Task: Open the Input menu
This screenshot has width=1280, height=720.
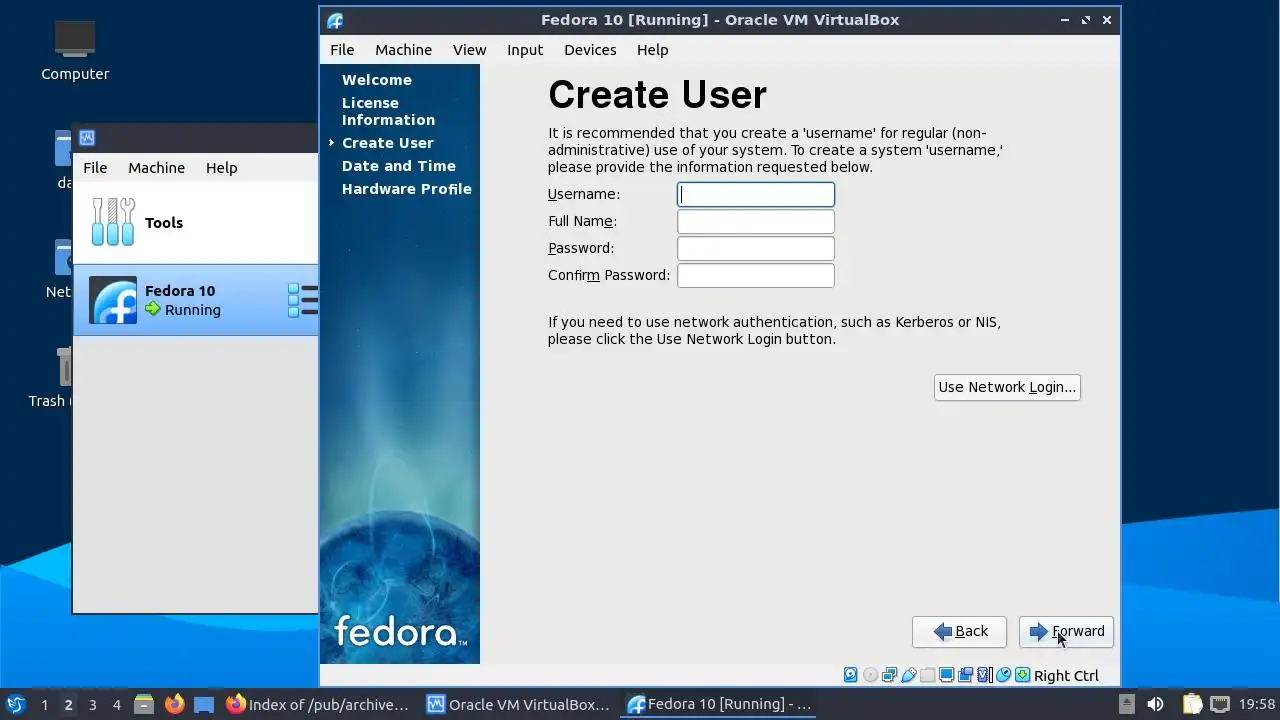Action: click(525, 50)
